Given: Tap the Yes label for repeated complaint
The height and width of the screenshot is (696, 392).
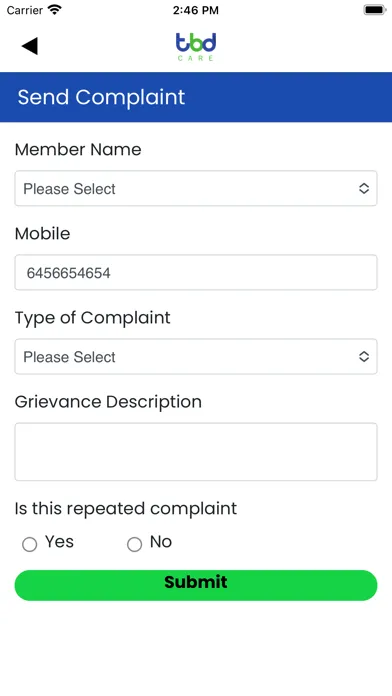Looking at the screenshot, I should coord(59,542).
